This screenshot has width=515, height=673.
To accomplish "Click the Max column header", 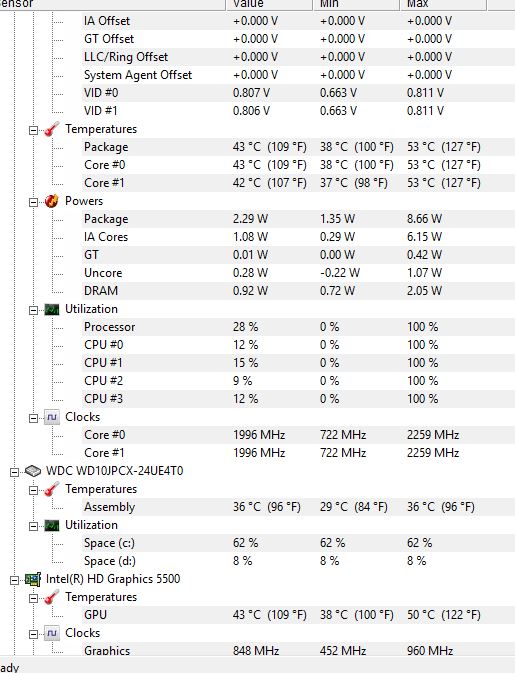I will pos(443,4).
